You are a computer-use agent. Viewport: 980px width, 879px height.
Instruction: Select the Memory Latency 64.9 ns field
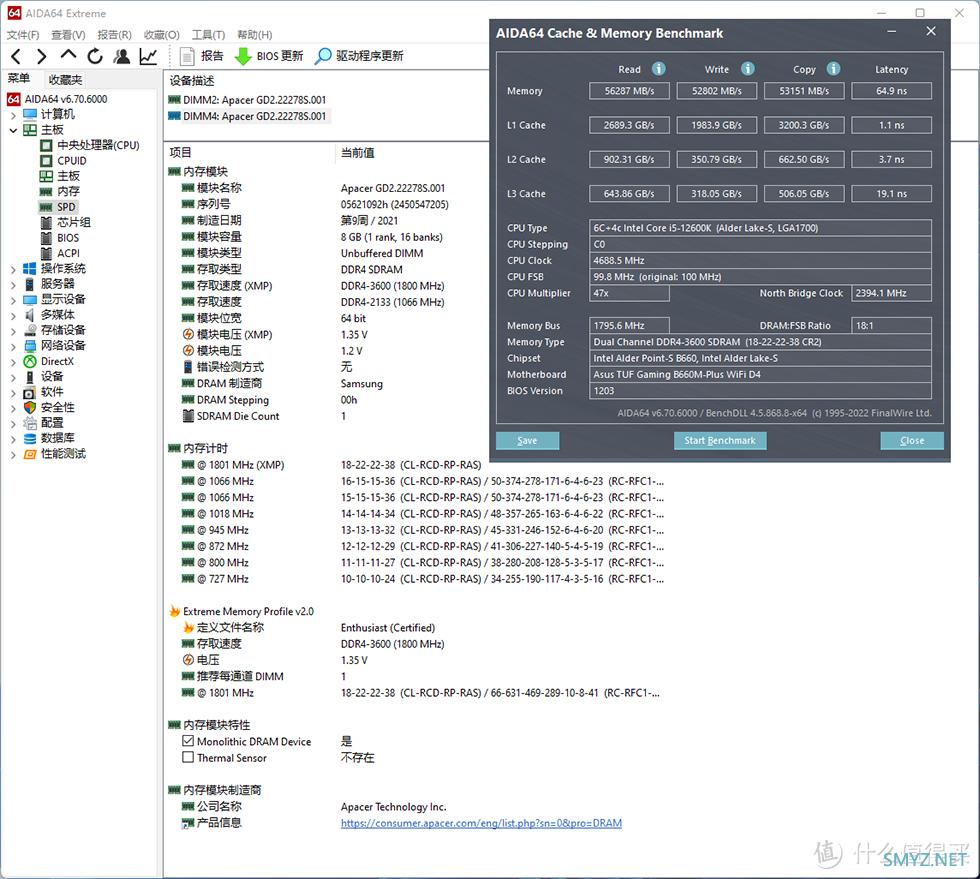(891, 91)
